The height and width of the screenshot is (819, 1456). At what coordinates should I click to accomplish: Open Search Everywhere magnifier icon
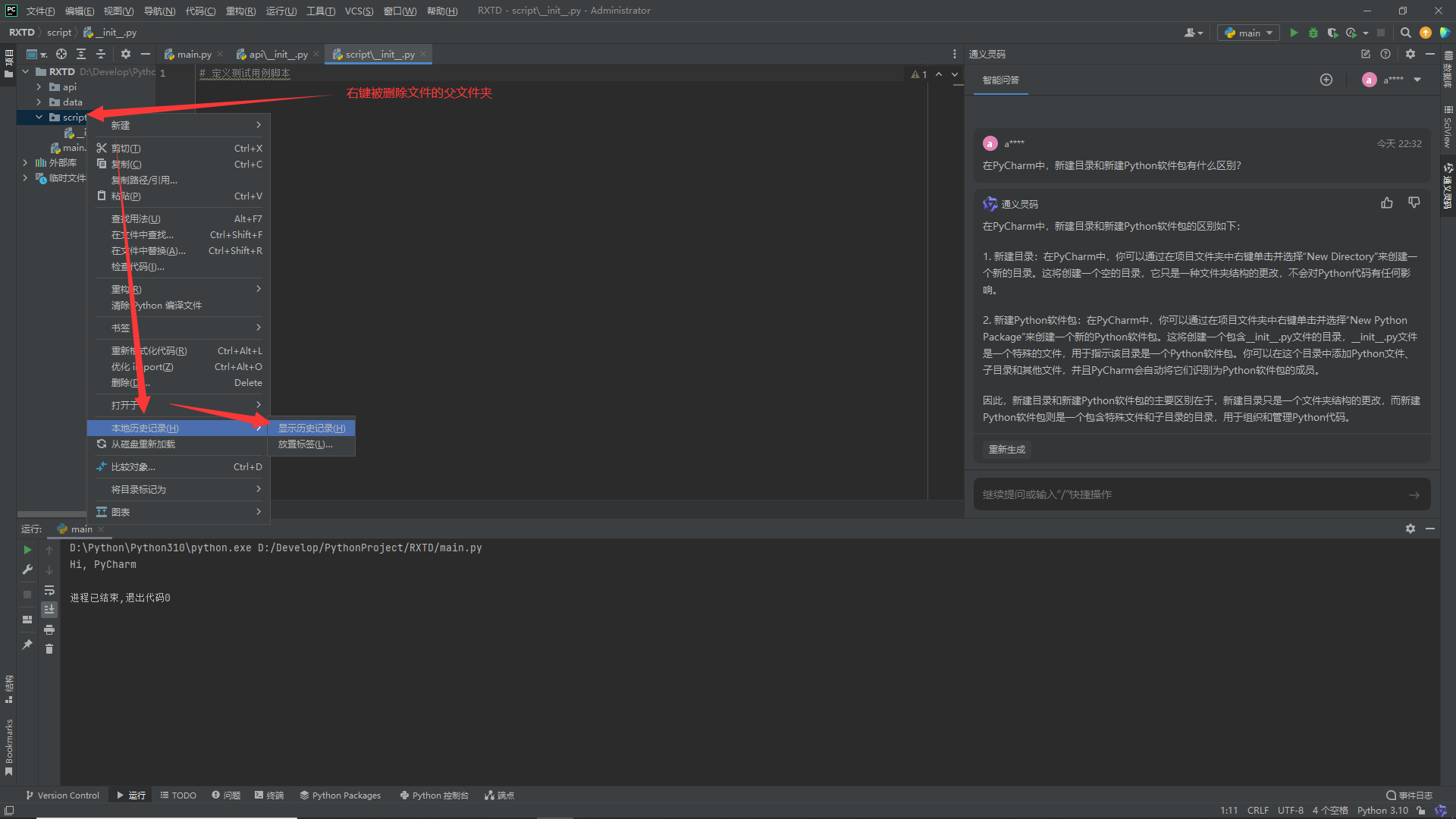click(x=1405, y=33)
